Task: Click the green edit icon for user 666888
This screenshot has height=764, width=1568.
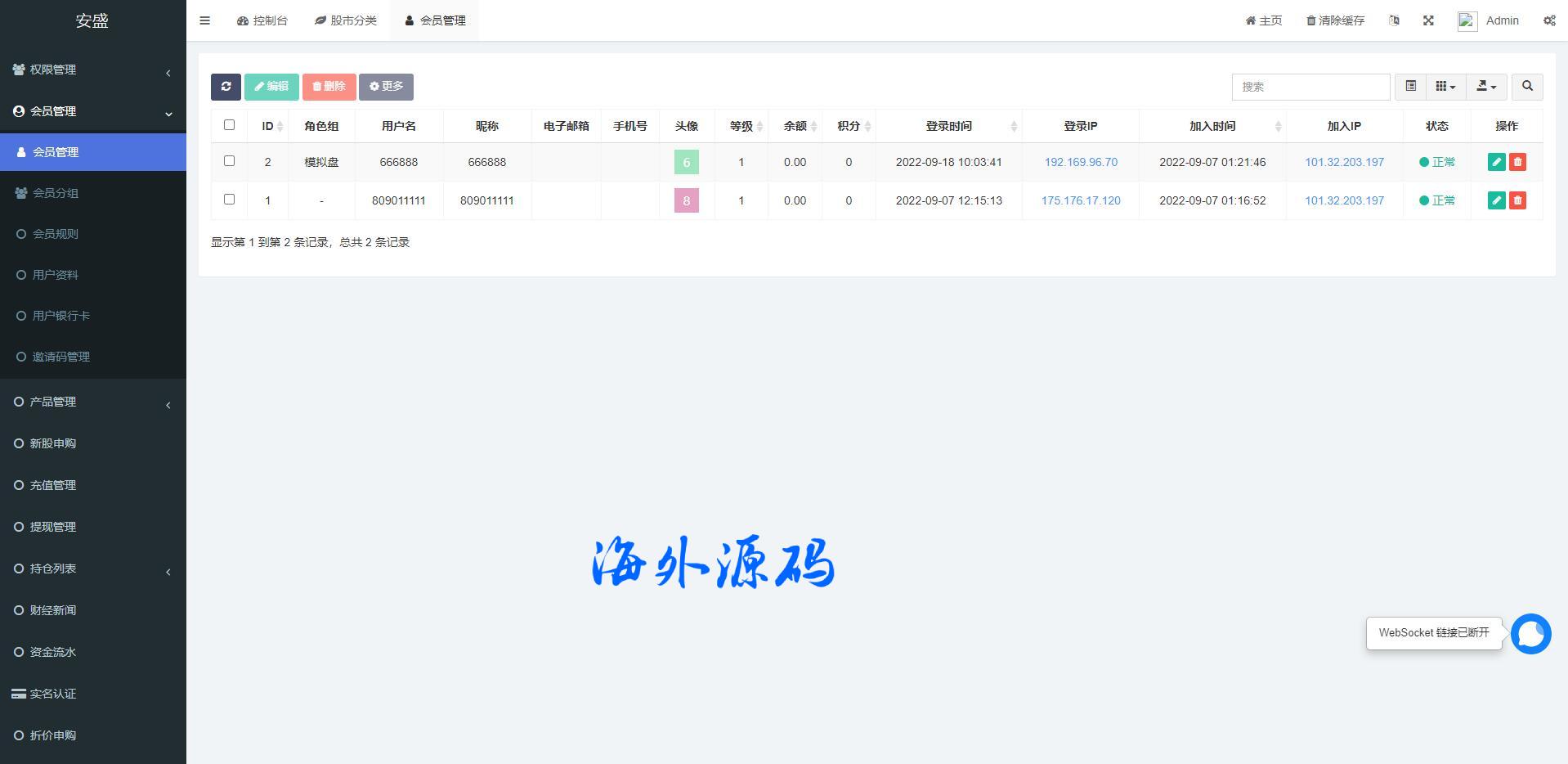Action: tap(1496, 162)
